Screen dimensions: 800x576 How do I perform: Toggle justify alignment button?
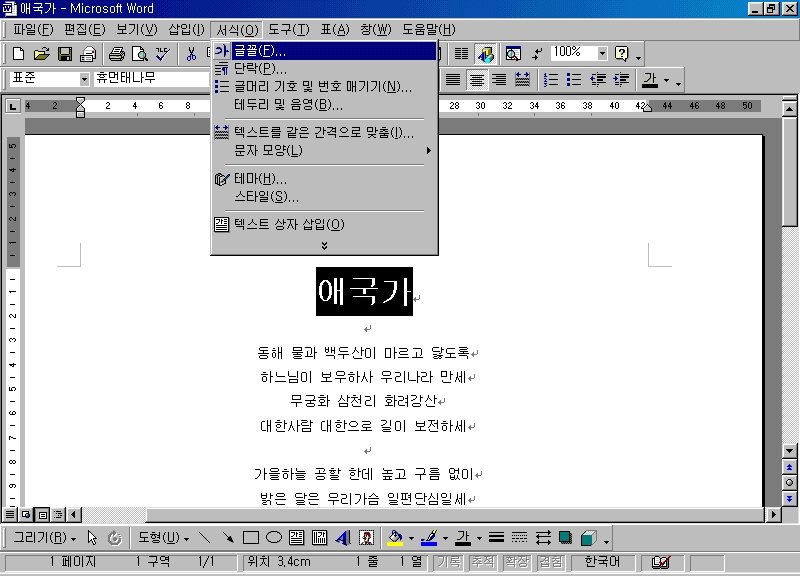pyautogui.click(x=453, y=80)
